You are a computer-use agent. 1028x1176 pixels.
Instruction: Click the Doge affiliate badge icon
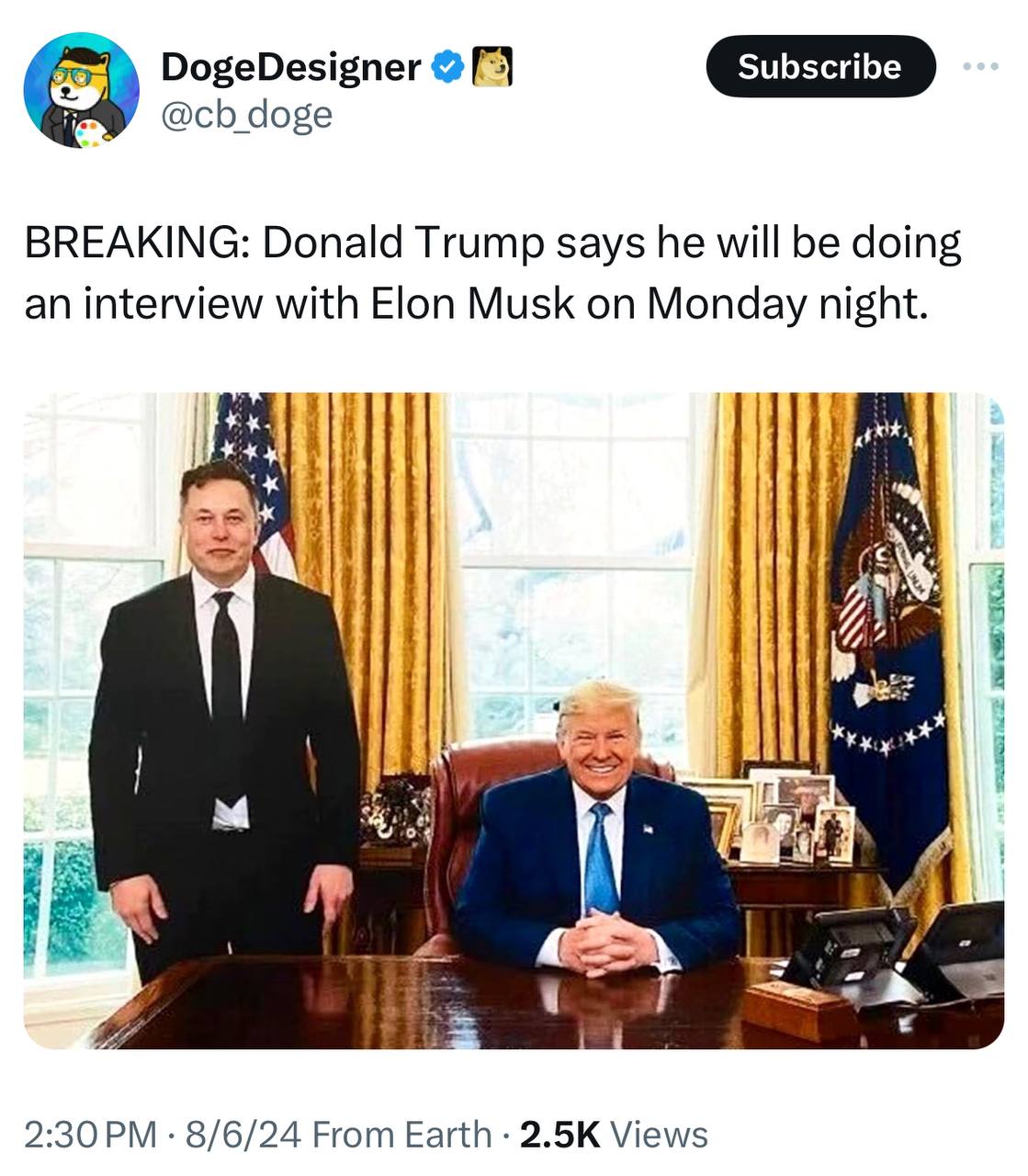point(491,66)
